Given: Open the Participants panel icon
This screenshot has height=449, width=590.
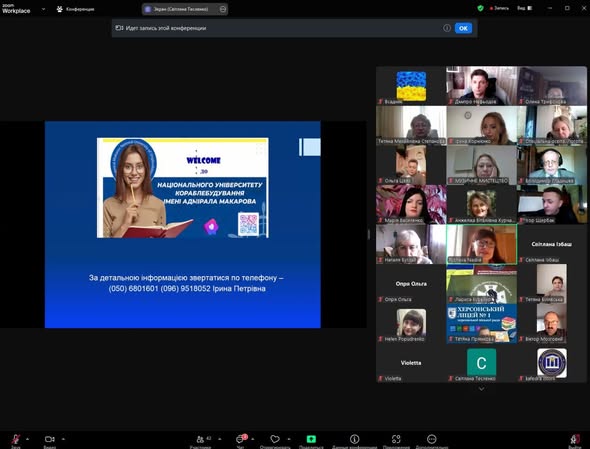Looking at the screenshot, I should [x=200, y=439].
